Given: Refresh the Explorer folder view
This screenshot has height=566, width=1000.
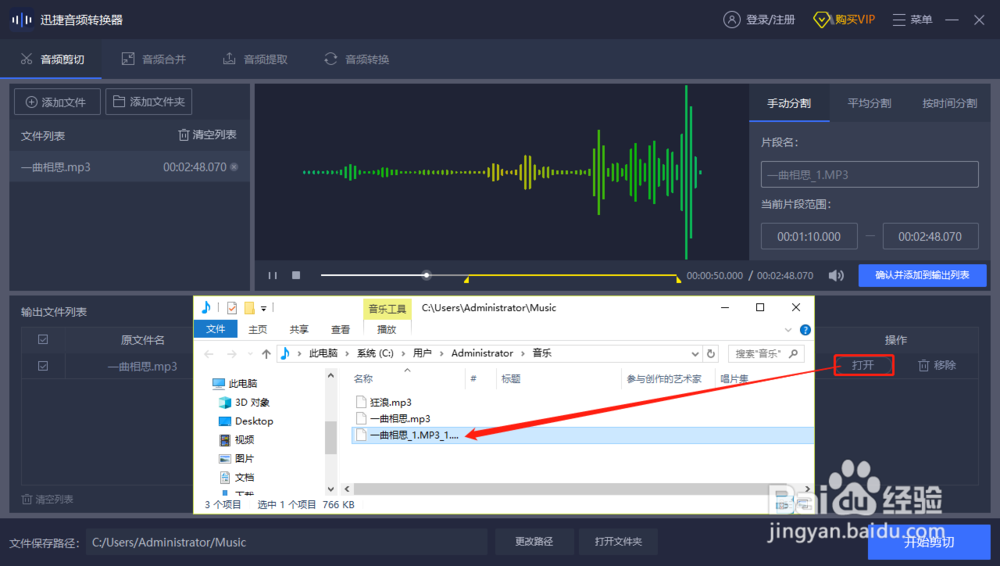Looking at the screenshot, I should tap(711, 354).
